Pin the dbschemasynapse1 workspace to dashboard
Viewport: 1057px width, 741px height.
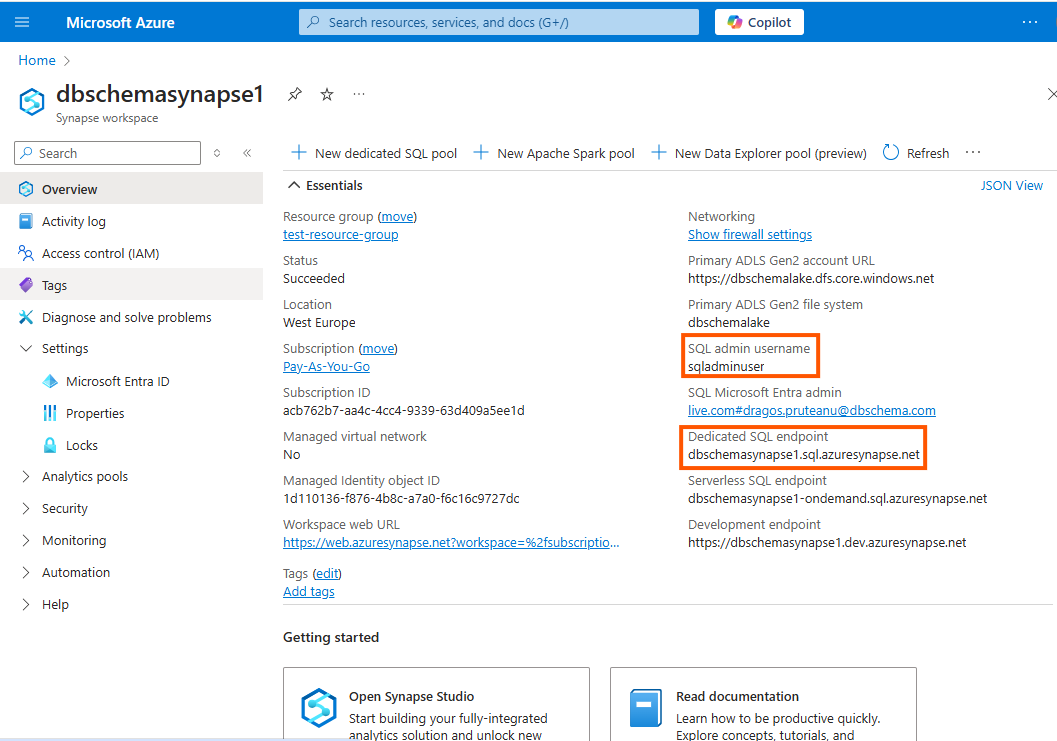pos(294,94)
